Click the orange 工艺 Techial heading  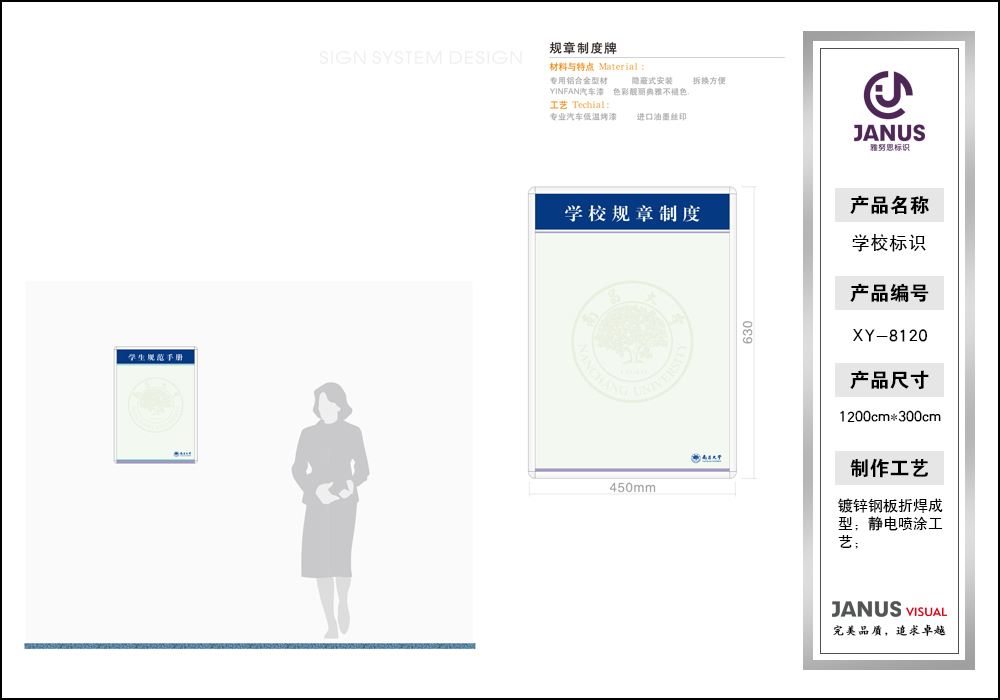[579, 105]
